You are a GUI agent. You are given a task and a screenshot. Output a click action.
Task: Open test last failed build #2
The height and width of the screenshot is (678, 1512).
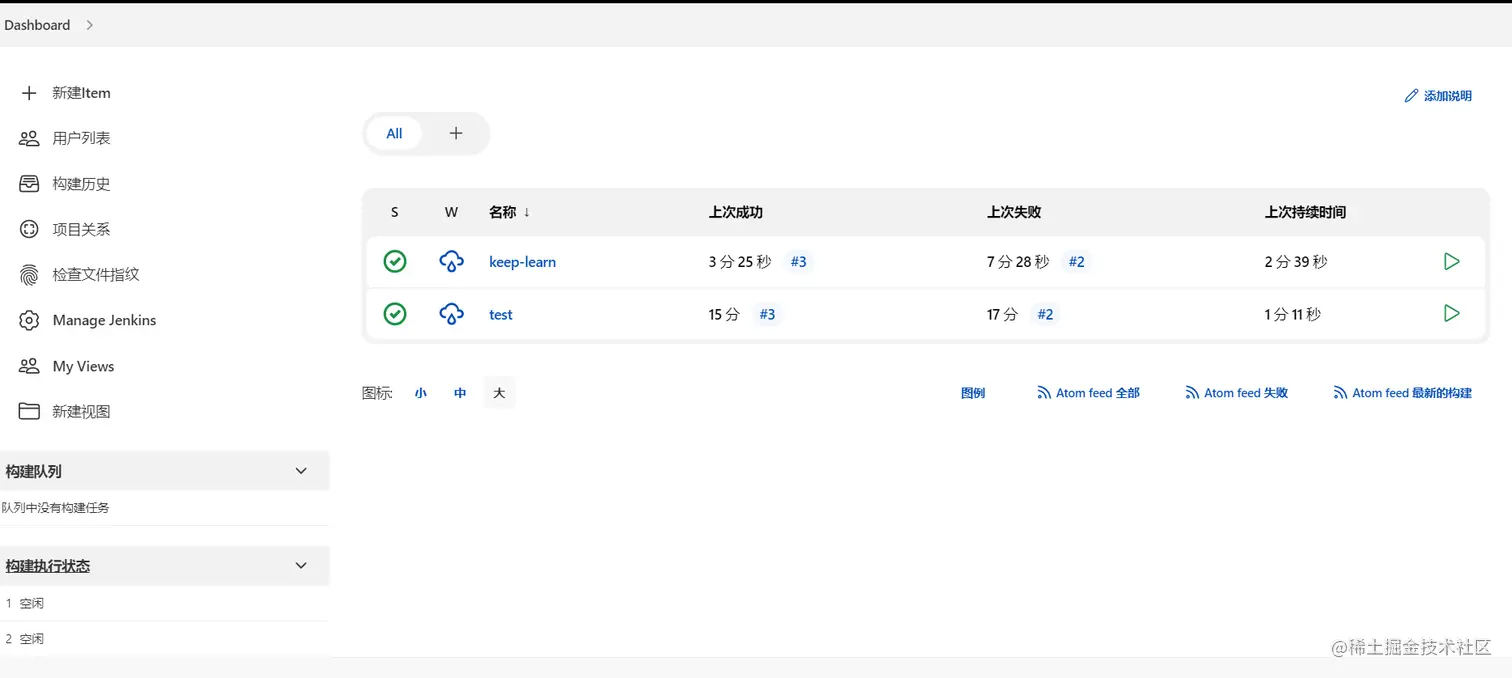click(x=1045, y=314)
